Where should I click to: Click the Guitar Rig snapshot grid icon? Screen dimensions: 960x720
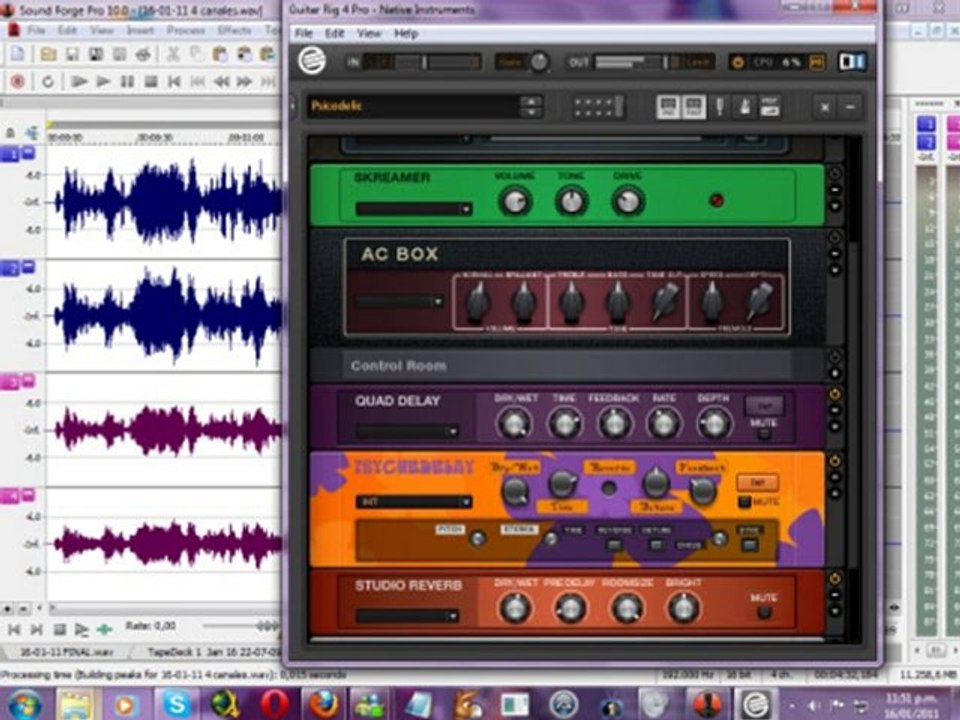click(x=598, y=107)
